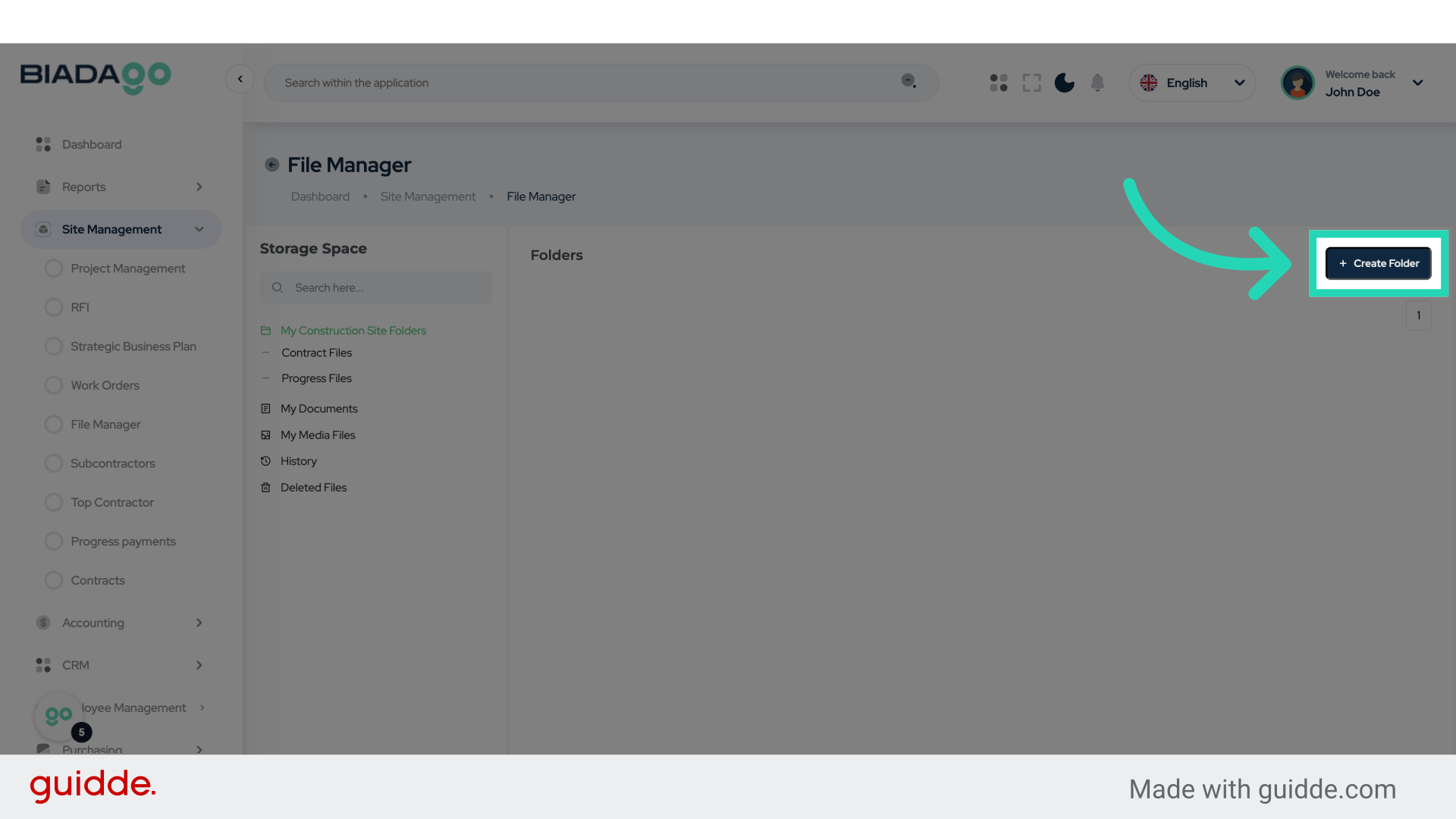This screenshot has width=1456, height=819.
Task: Click the Storage Space search field
Action: pos(375,287)
